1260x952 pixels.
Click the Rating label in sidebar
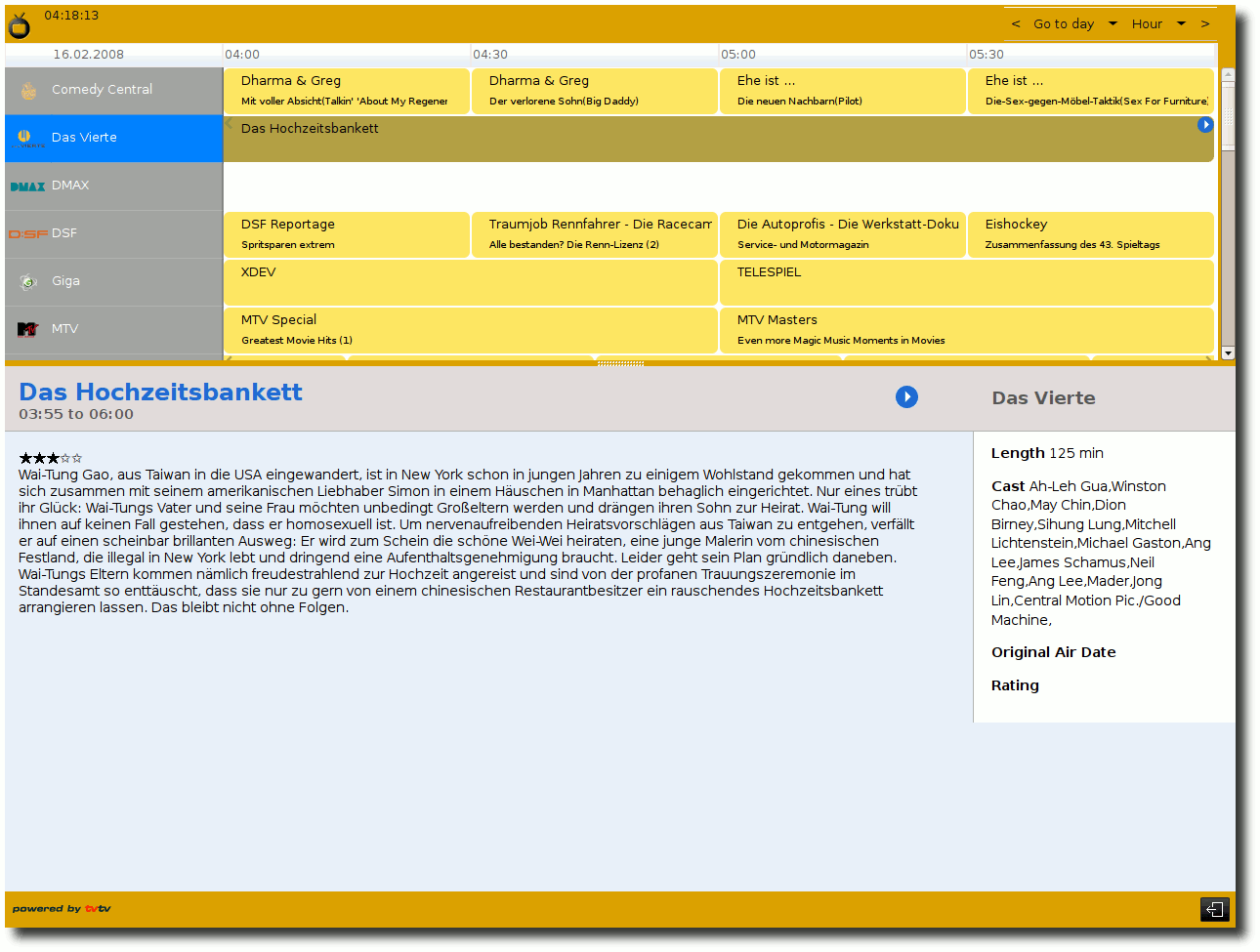(1015, 685)
